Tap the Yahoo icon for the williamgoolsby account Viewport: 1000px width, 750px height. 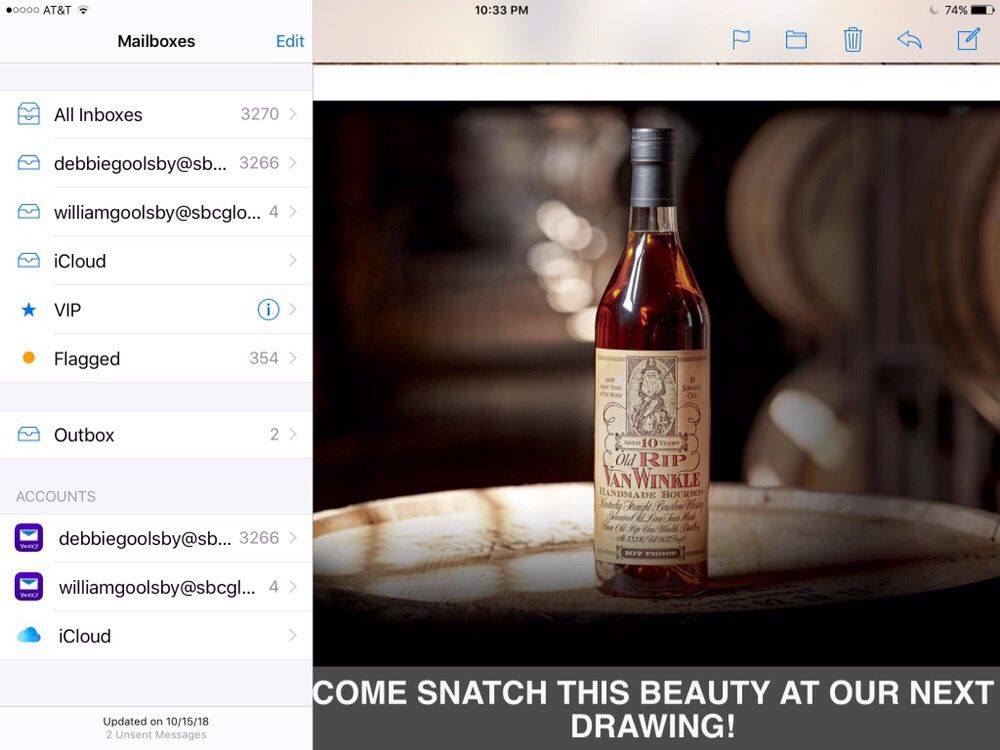click(x=29, y=587)
